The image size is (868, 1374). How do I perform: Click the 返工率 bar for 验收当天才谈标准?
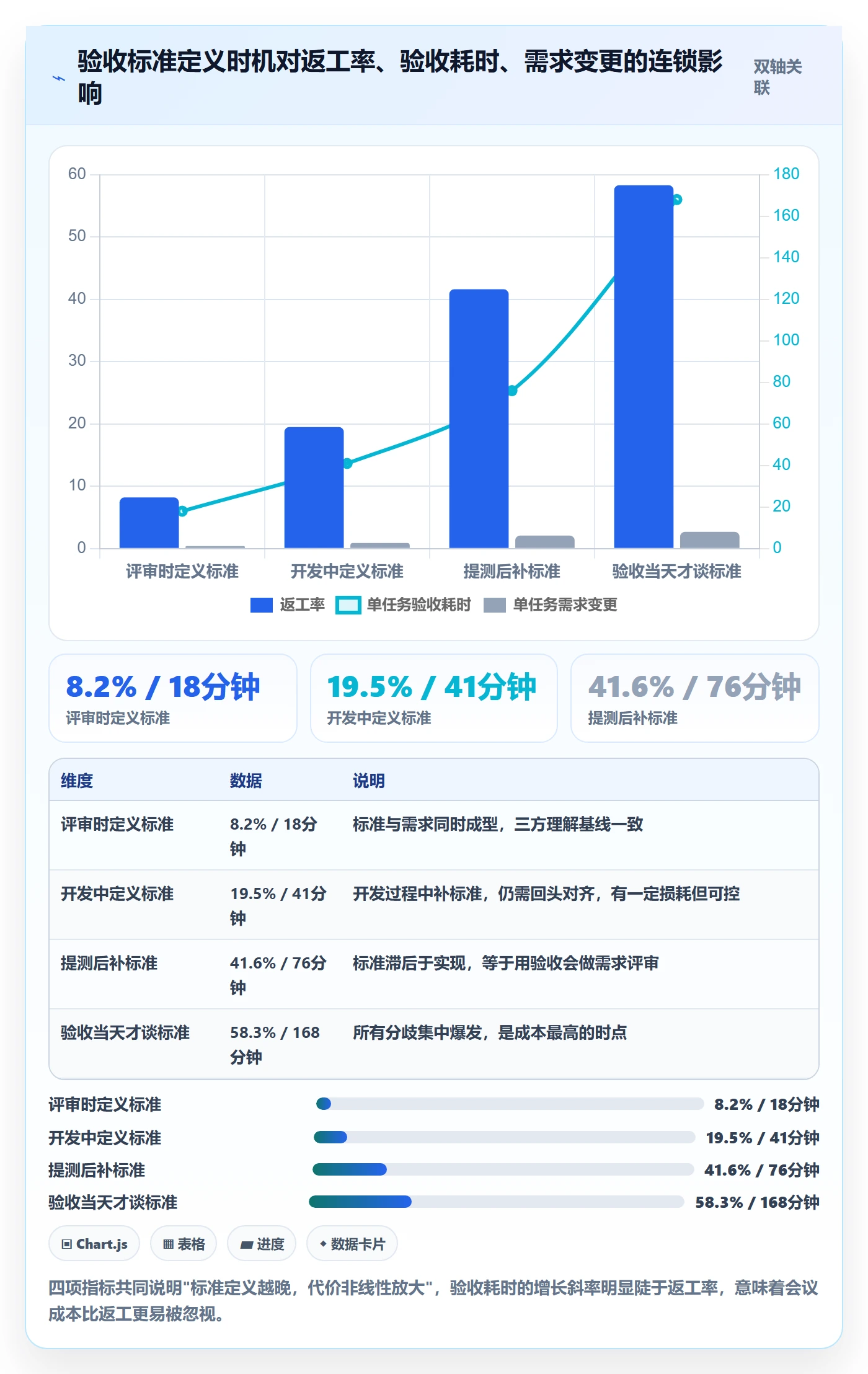click(x=644, y=366)
